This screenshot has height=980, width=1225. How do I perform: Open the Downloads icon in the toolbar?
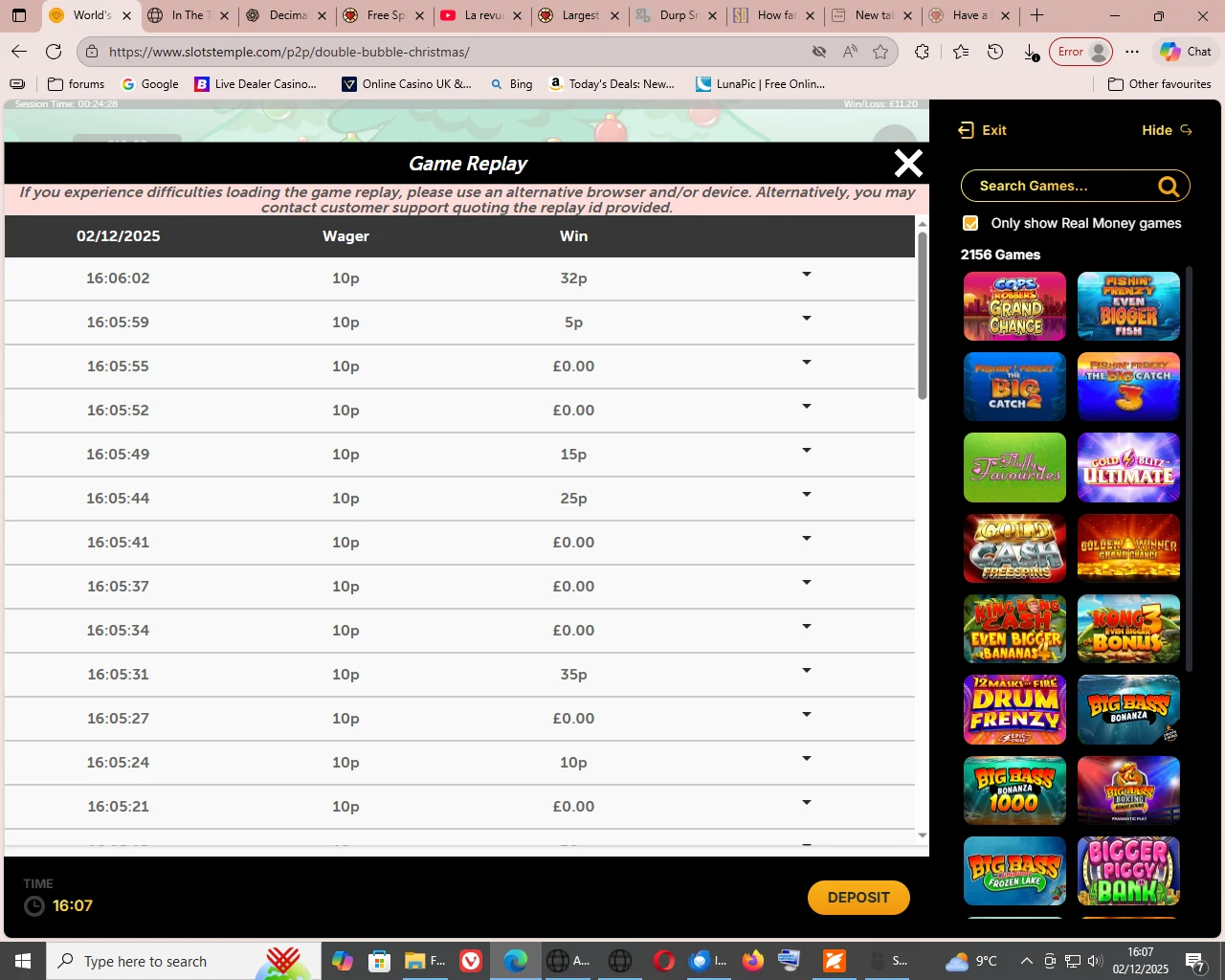point(1031,52)
